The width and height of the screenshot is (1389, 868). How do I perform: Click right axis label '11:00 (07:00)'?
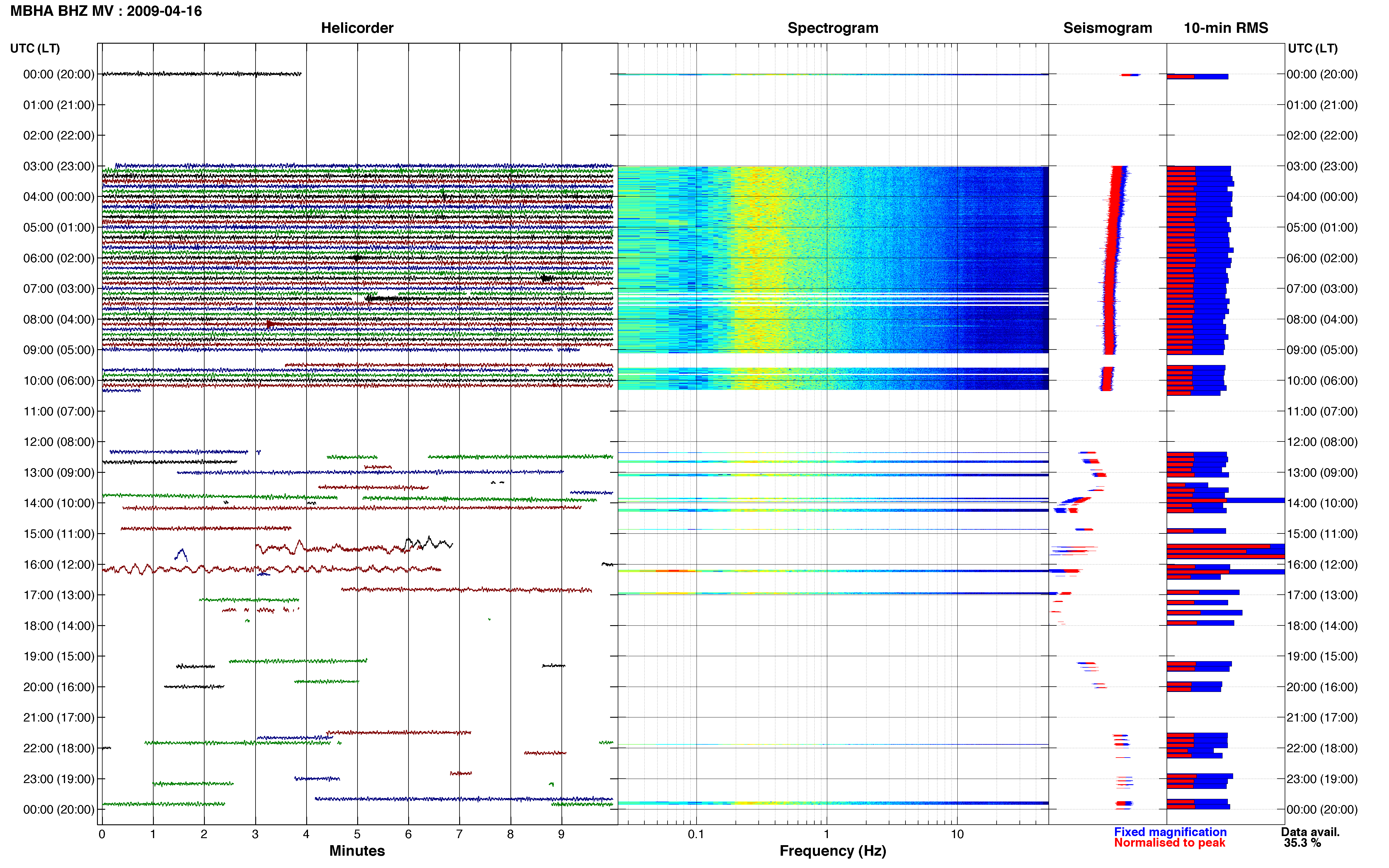(x=1322, y=412)
